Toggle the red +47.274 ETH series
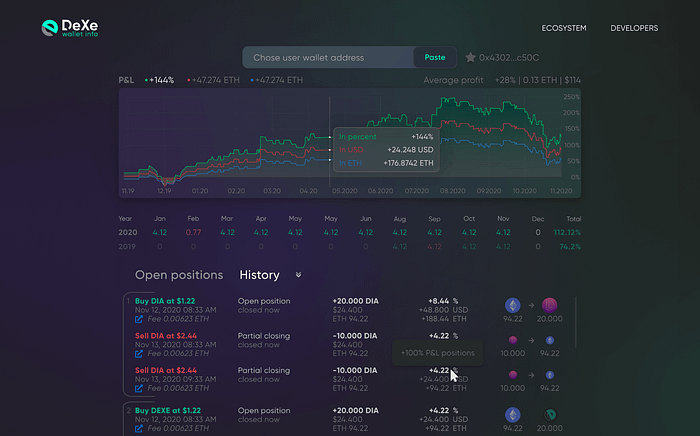The height and width of the screenshot is (436, 700). click(x=213, y=80)
